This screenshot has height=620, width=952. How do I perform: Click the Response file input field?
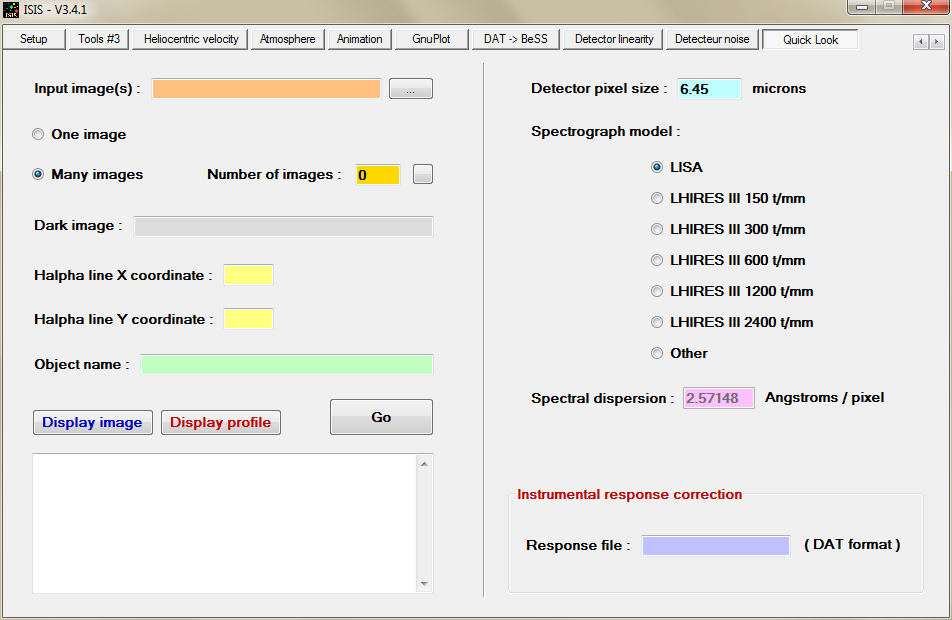[x=715, y=545]
